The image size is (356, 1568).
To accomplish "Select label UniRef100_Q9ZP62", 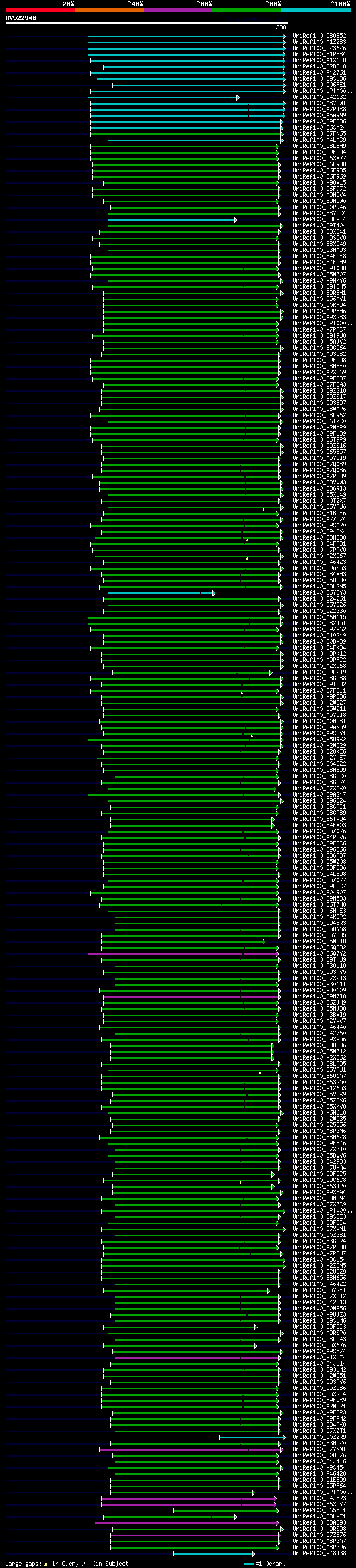I will [319, 630].
